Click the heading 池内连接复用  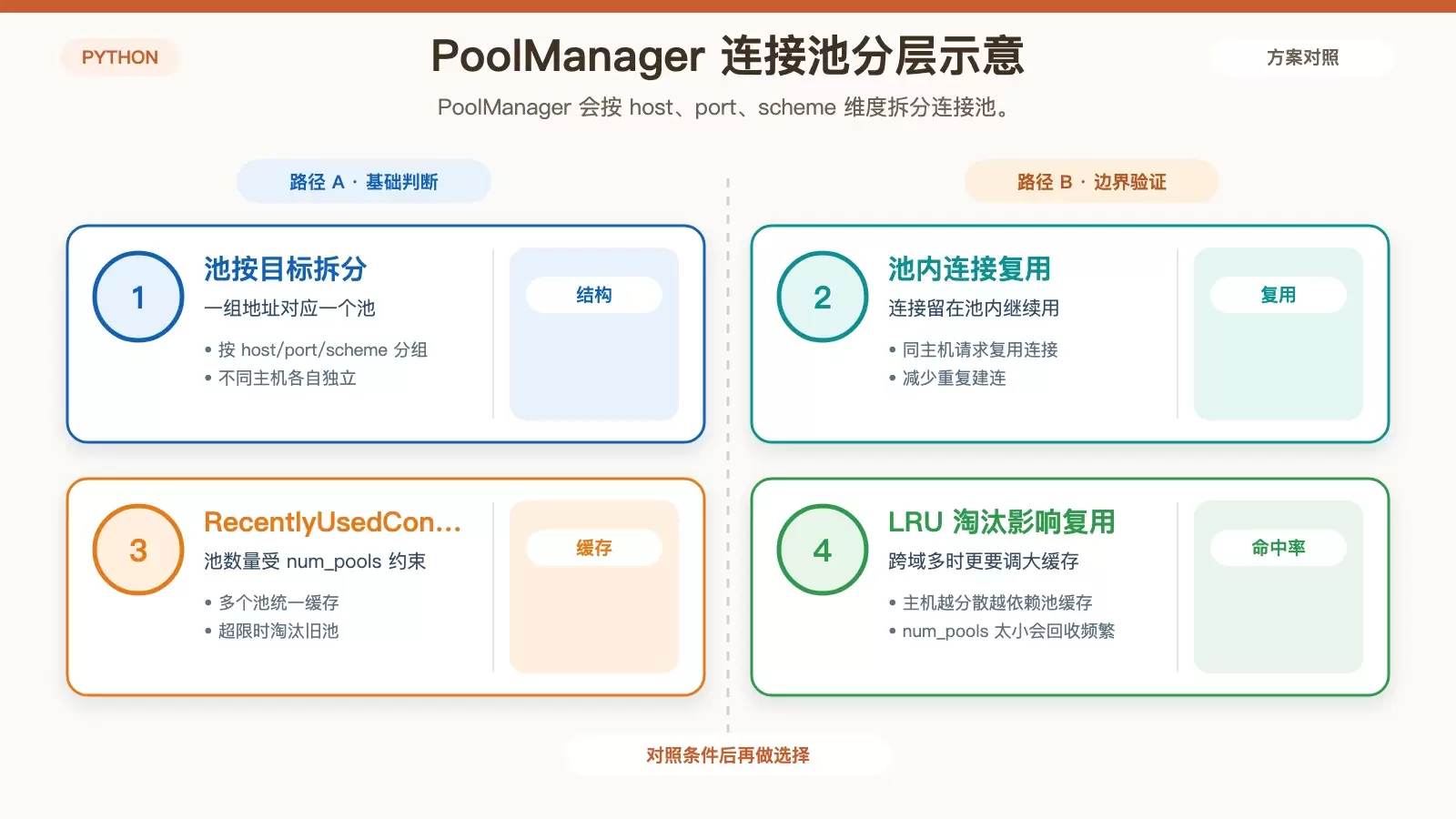(x=970, y=269)
